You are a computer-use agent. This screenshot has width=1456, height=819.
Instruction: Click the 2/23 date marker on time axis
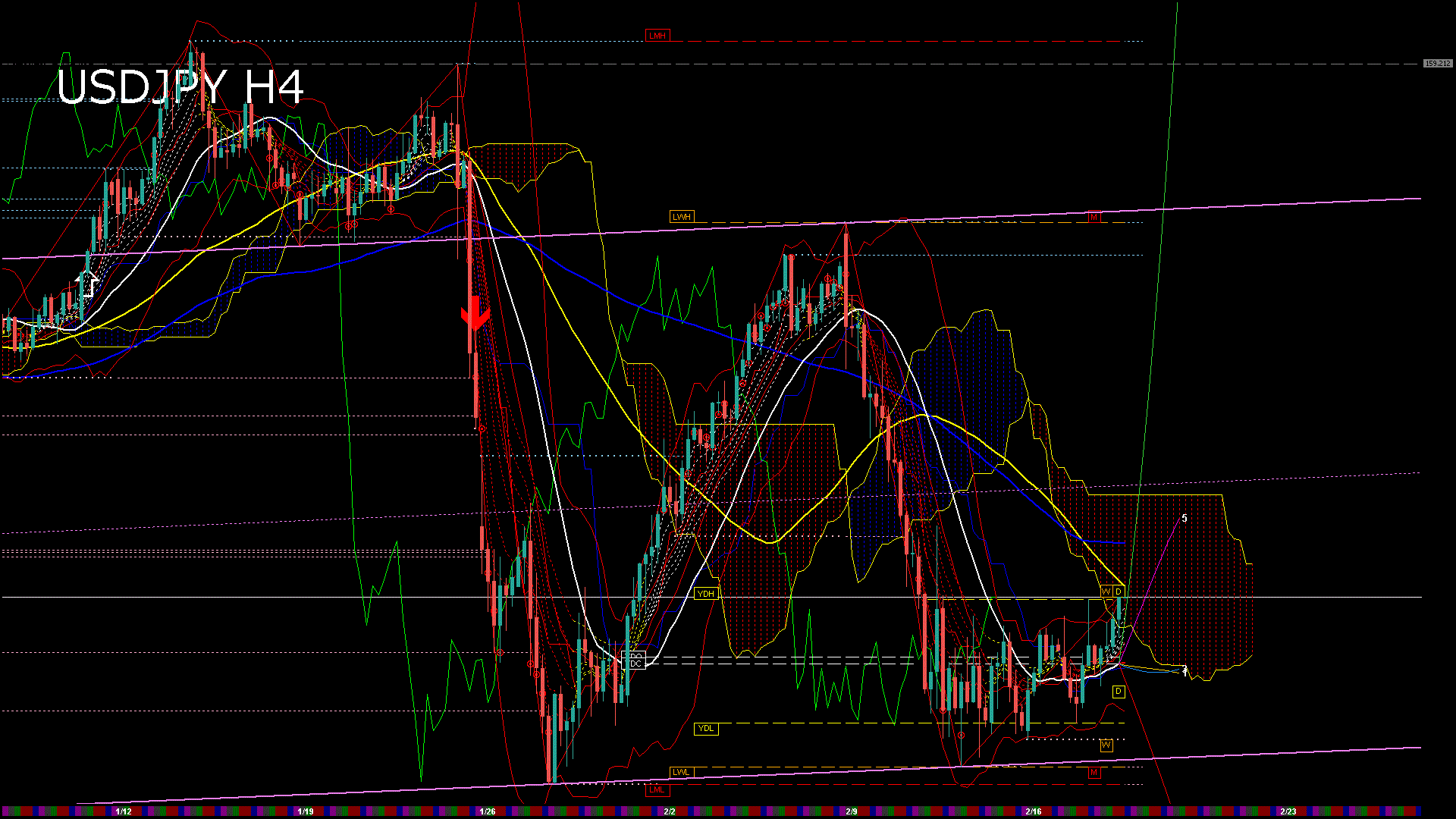click(x=1288, y=811)
